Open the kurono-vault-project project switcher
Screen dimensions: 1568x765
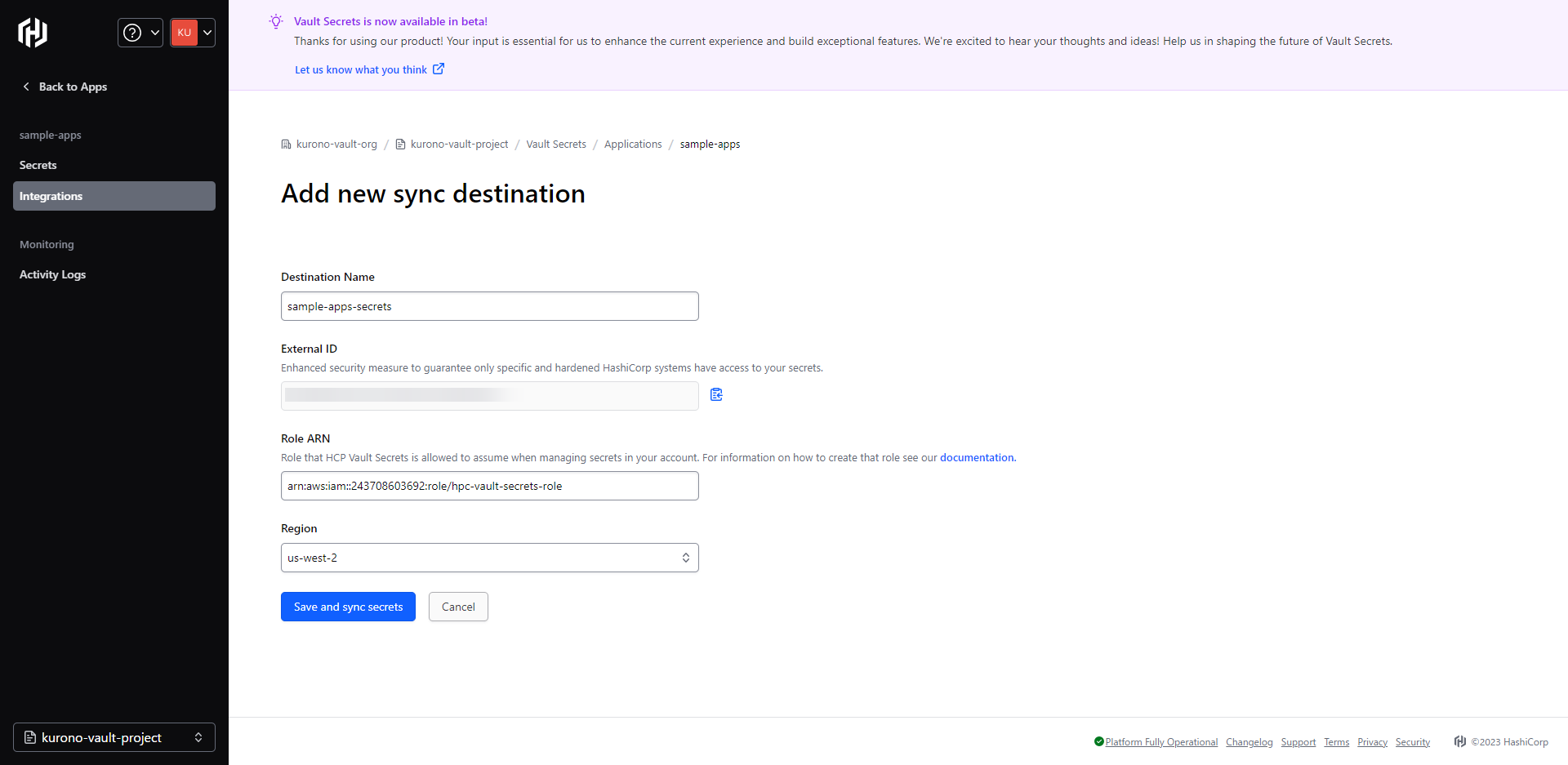[114, 737]
